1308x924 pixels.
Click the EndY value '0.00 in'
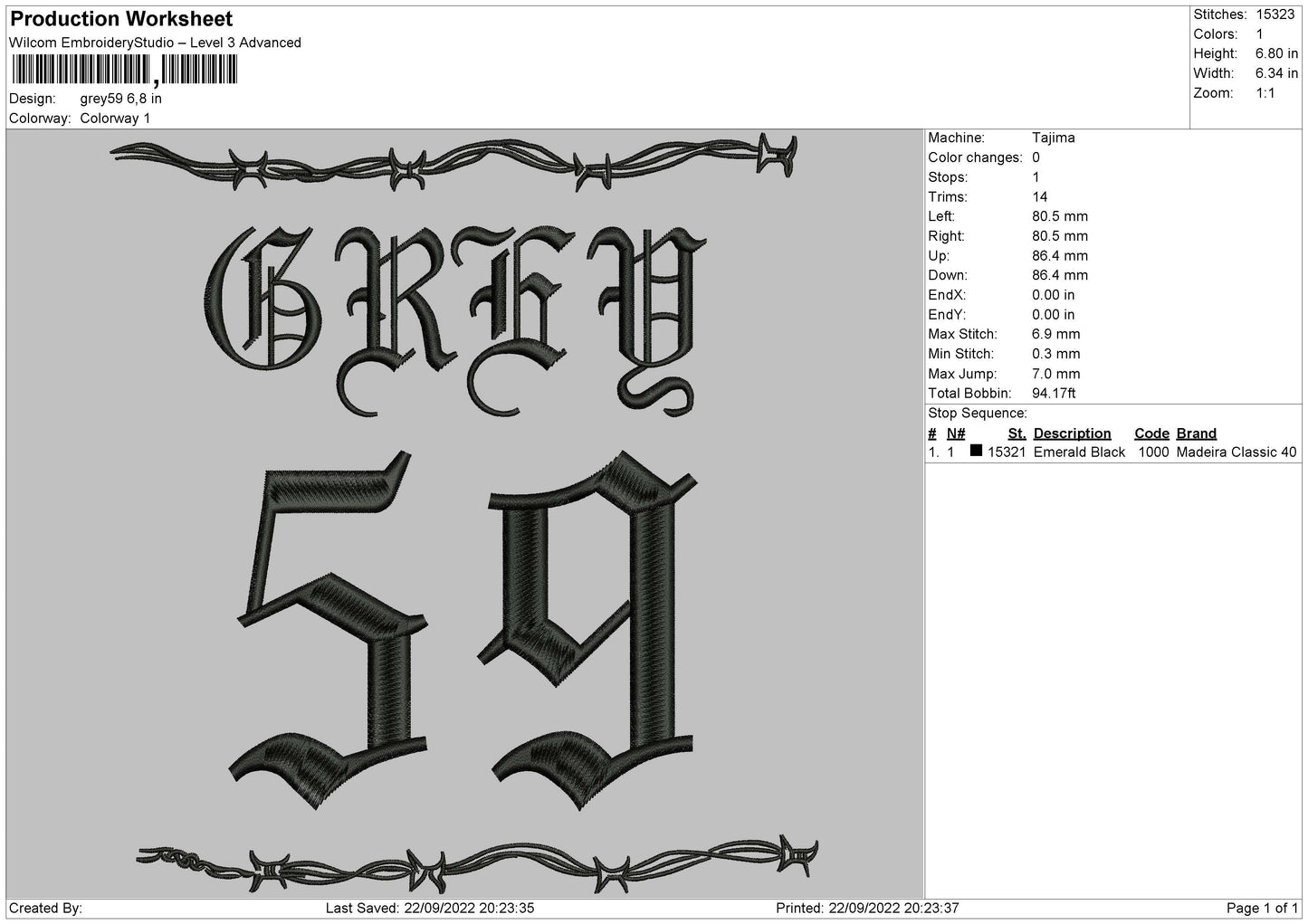point(1054,315)
